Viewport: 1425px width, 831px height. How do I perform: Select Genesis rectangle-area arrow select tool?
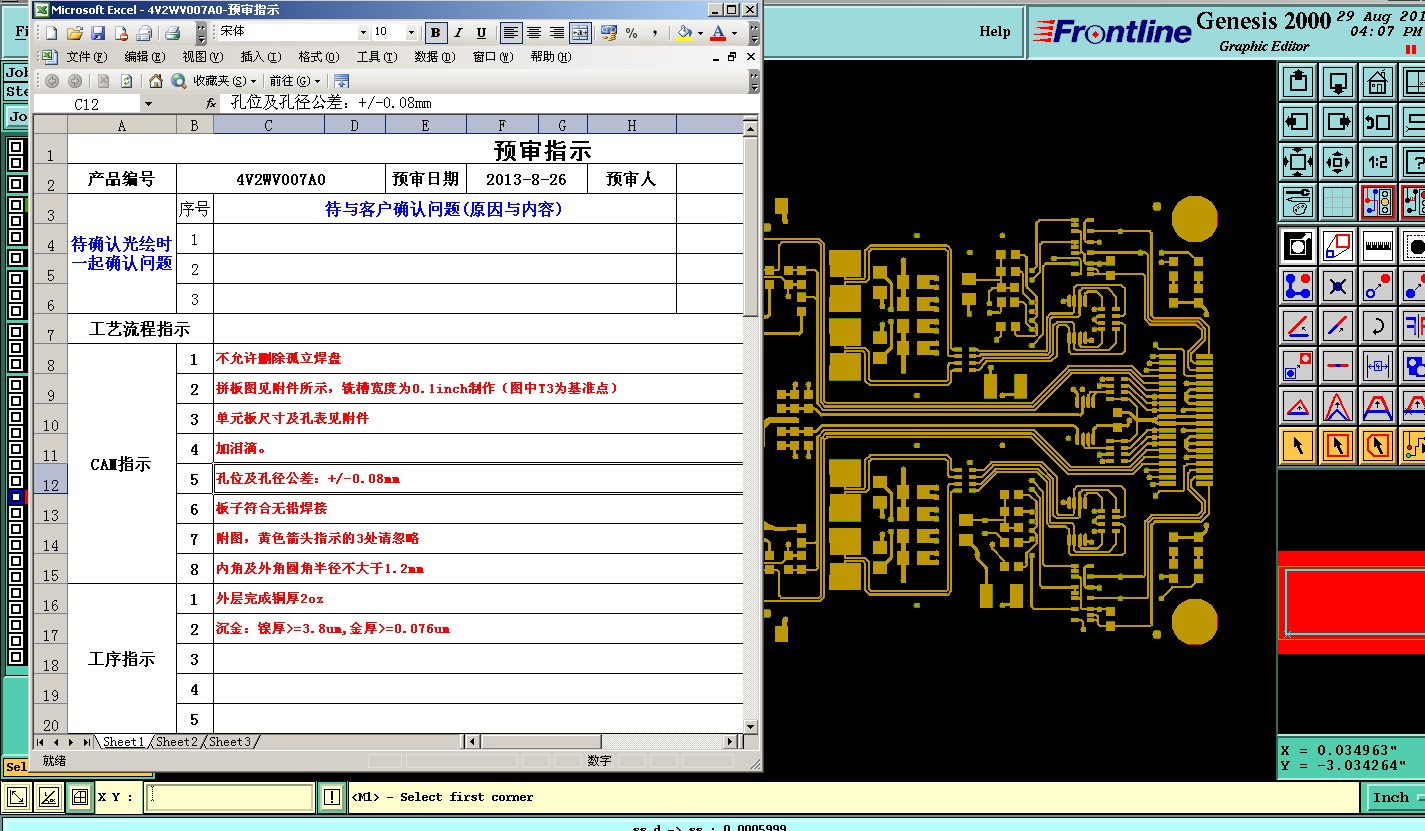[1338, 445]
